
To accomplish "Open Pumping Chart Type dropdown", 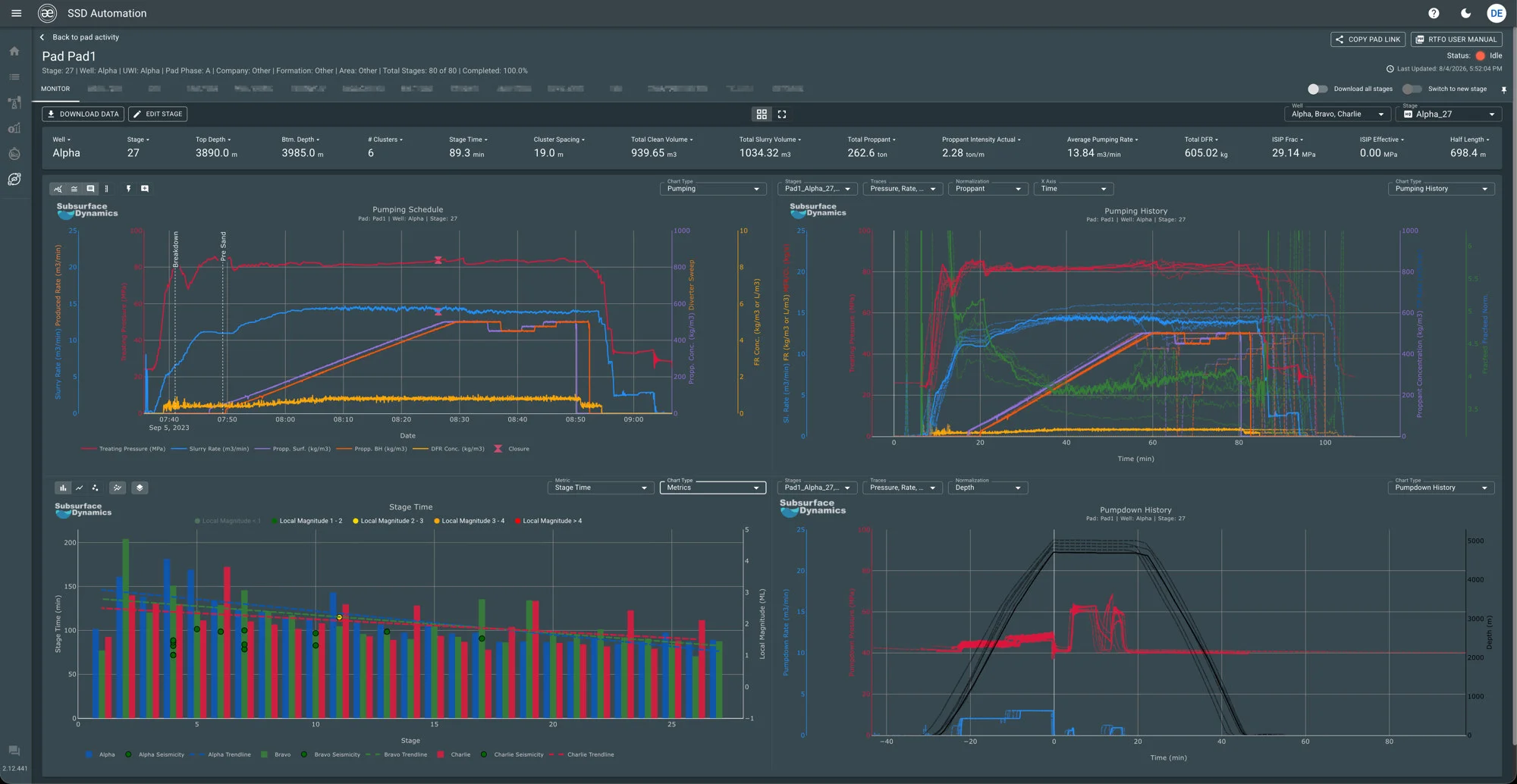I will pos(713,189).
